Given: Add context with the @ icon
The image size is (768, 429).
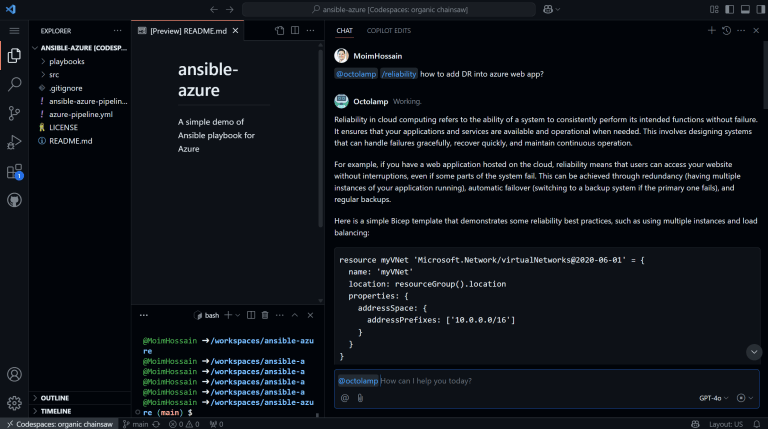Looking at the screenshot, I should pyautogui.click(x=345, y=398).
